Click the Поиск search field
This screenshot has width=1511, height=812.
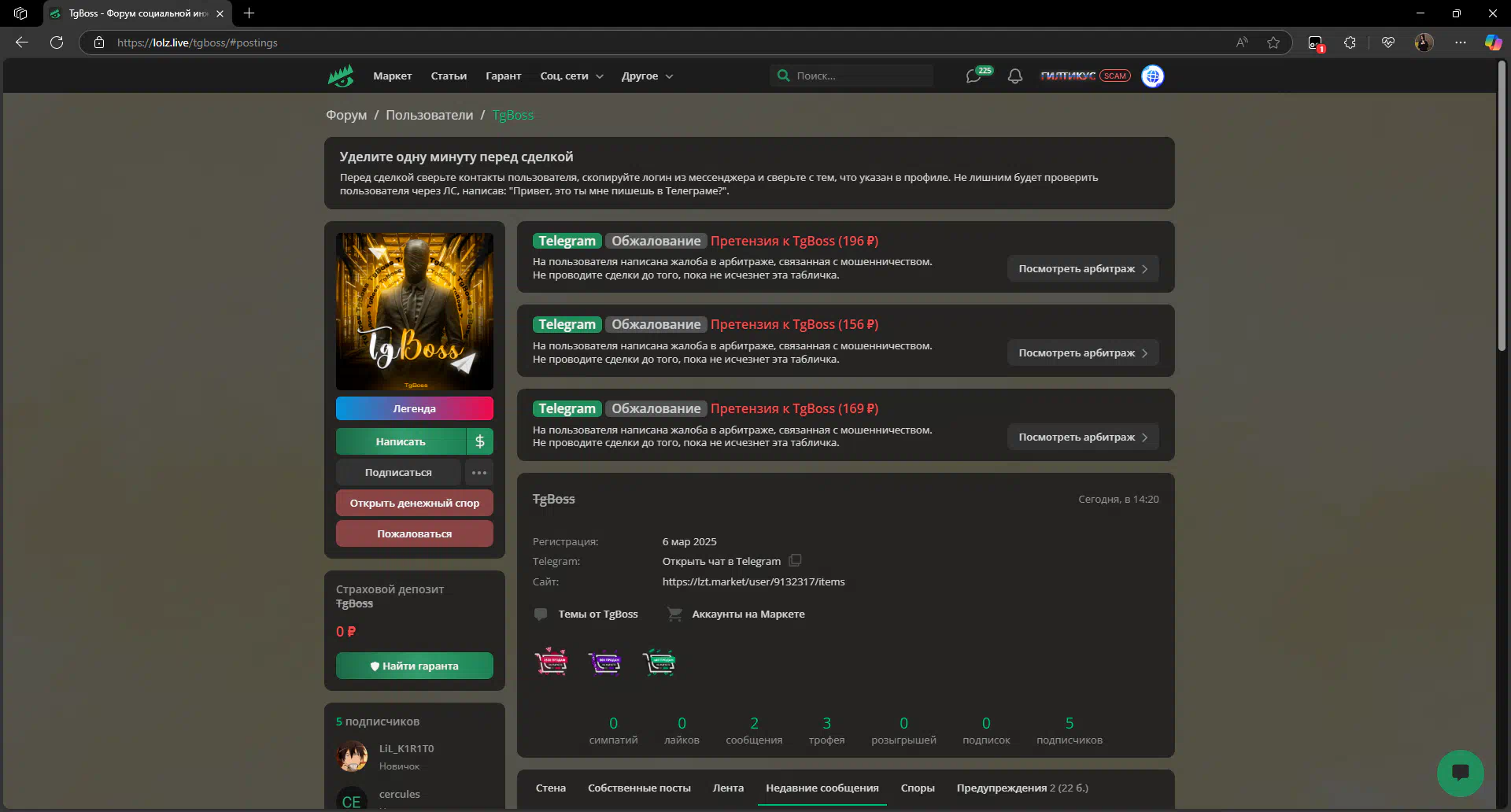(852, 76)
